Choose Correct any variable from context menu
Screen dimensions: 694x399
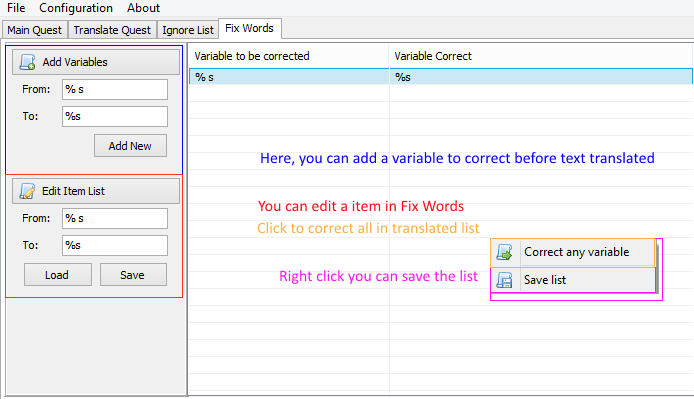(x=573, y=252)
